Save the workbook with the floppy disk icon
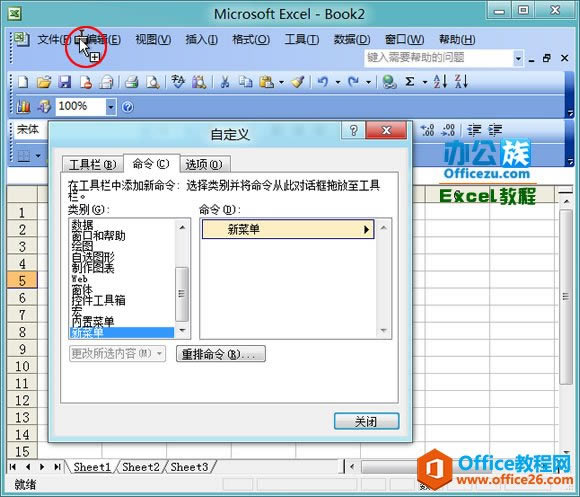The width and height of the screenshot is (580, 497). [65, 82]
